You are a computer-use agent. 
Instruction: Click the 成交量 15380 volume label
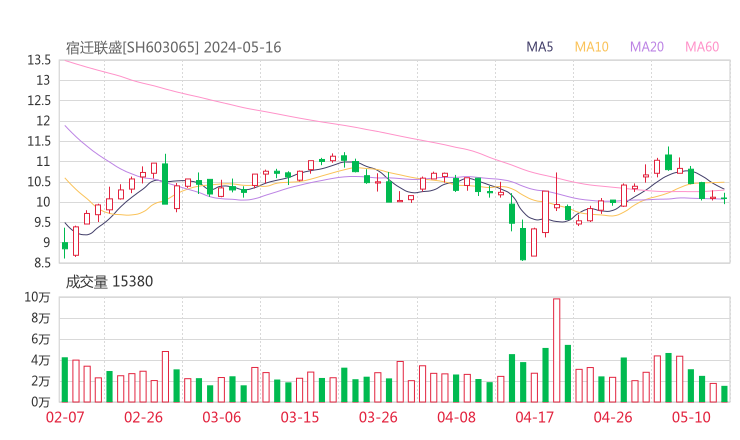click(110, 282)
